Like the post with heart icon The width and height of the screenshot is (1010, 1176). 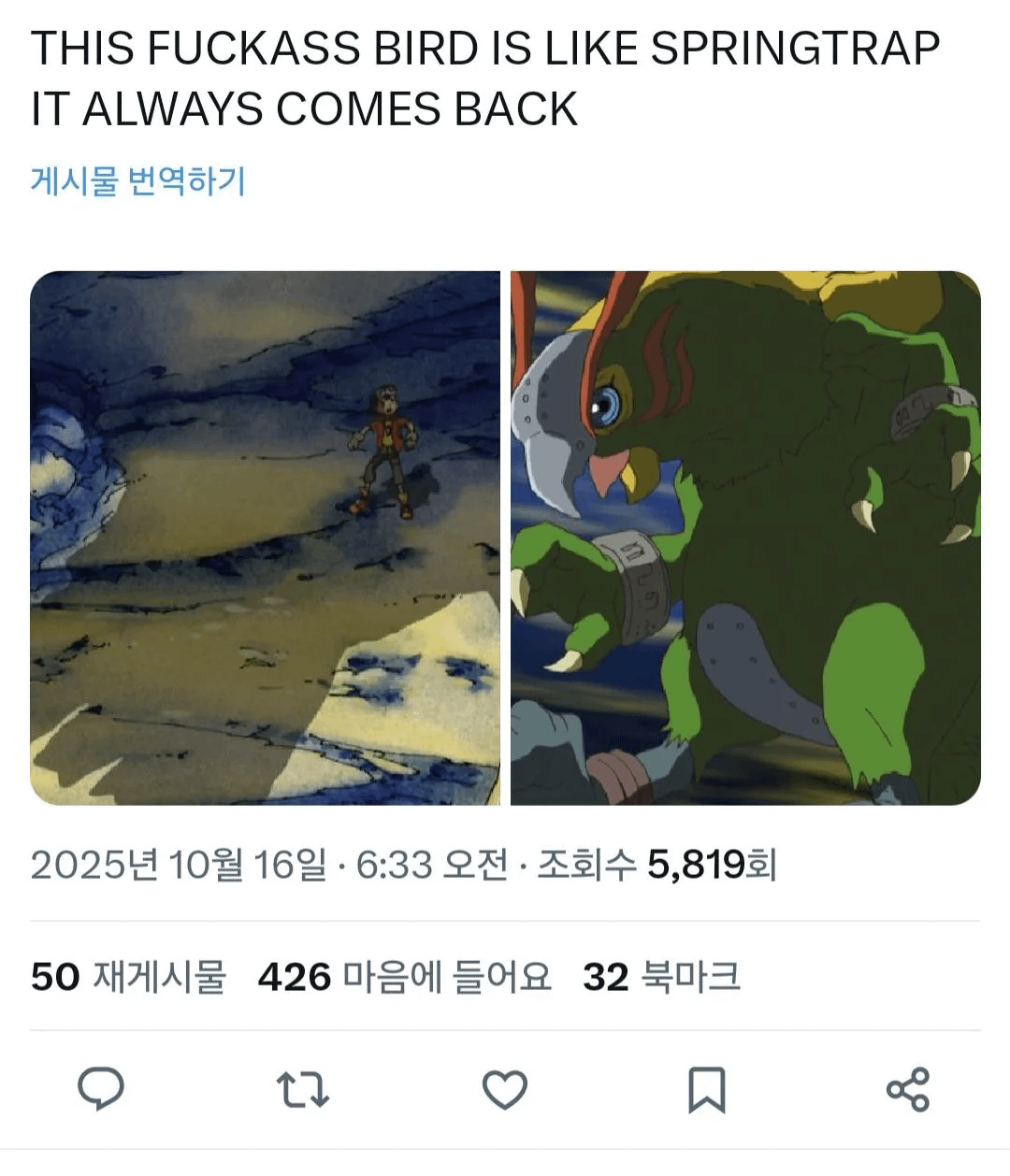pyautogui.click(x=505, y=1090)
